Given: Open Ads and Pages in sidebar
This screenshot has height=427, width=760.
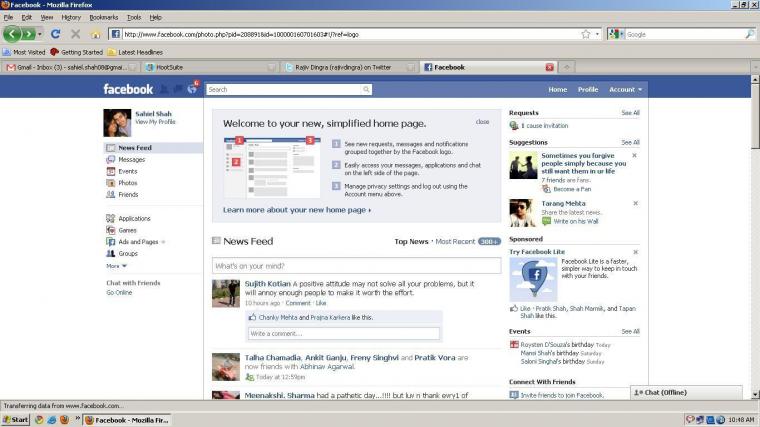Looking at the screenshot, I should point(138,242).
